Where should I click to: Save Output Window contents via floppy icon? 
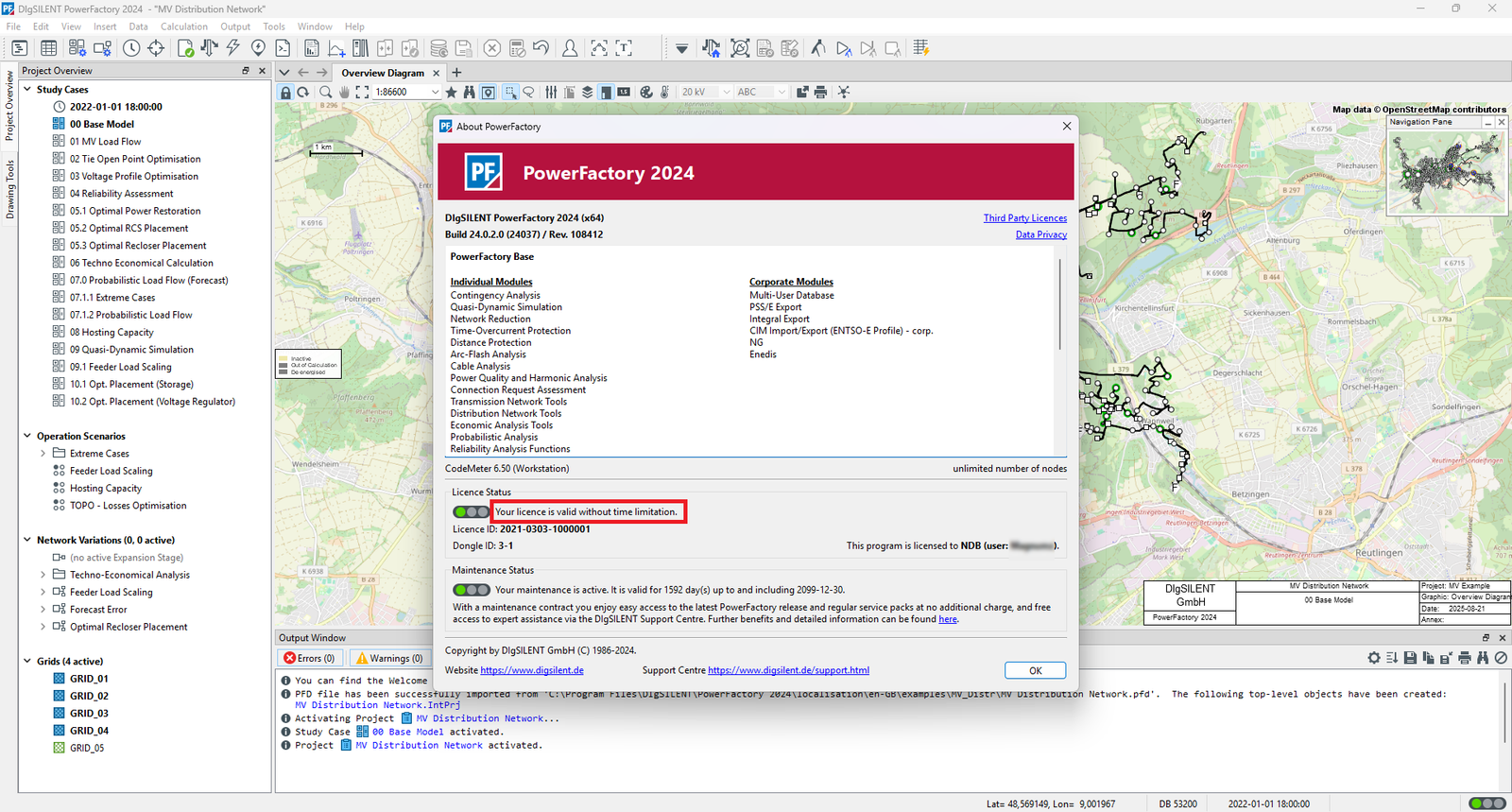click(1410, 658)
